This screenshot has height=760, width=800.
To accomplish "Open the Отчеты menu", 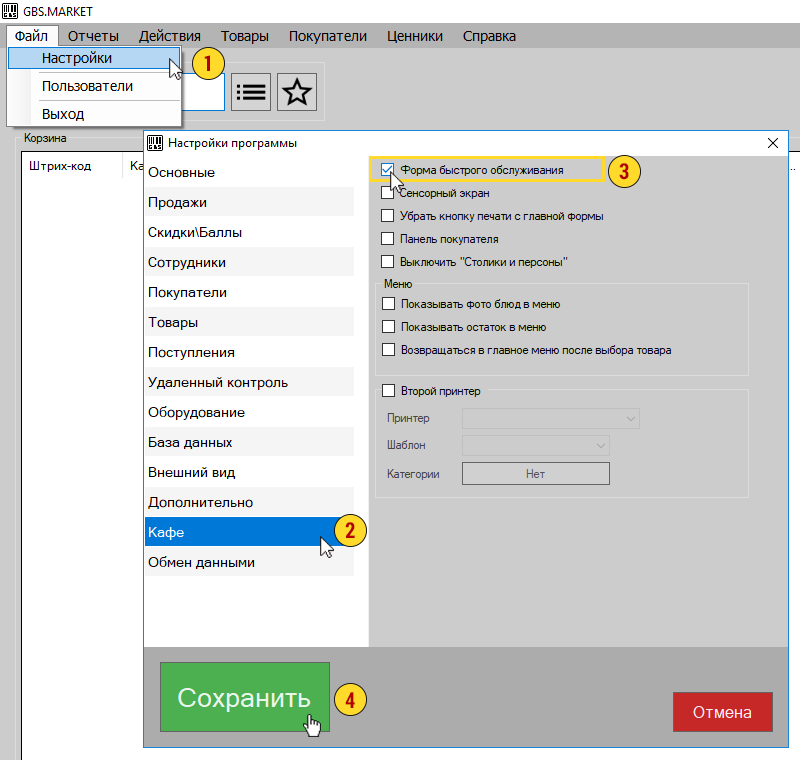I will click(x=93, y=36).
